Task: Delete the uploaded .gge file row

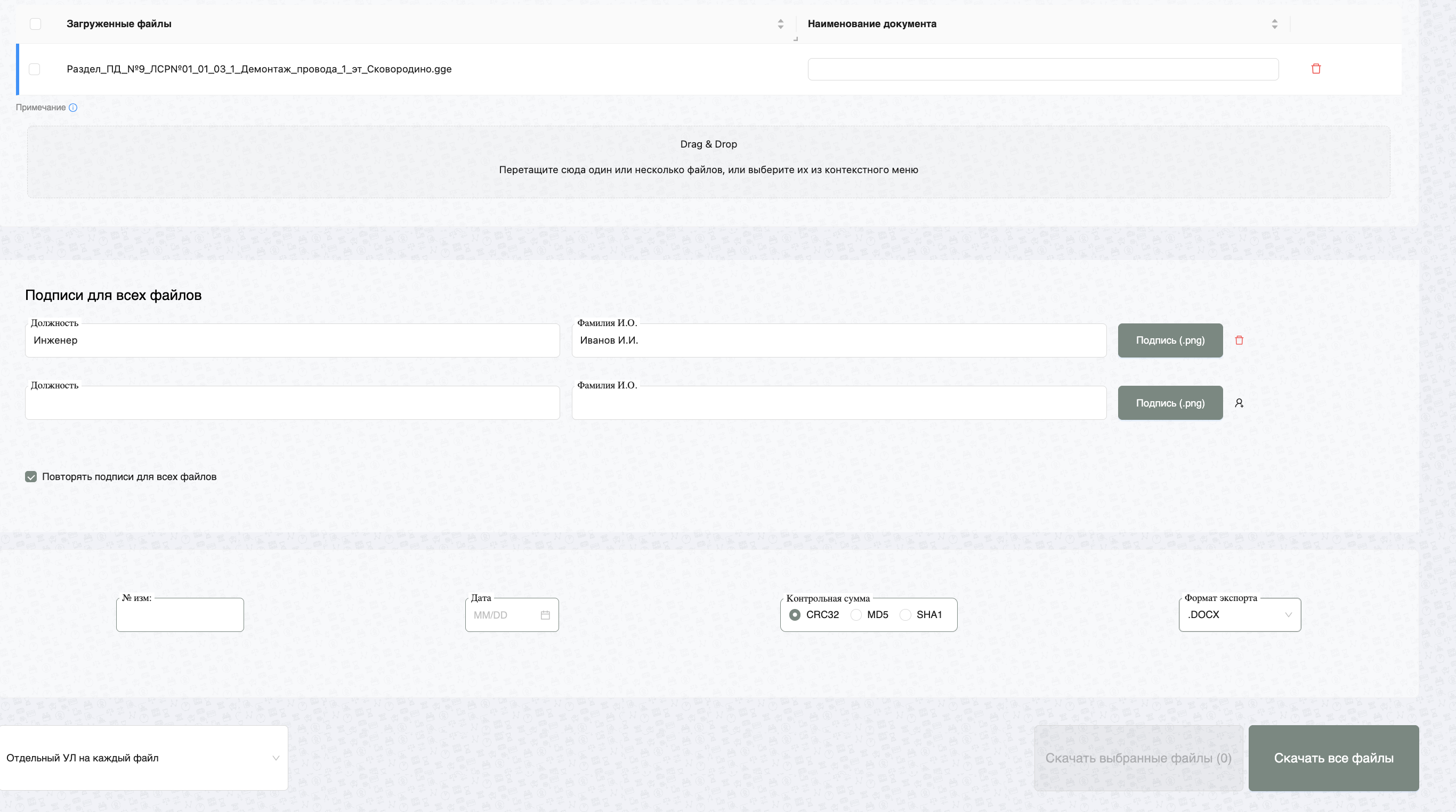Action: (x=1316, y=69)
